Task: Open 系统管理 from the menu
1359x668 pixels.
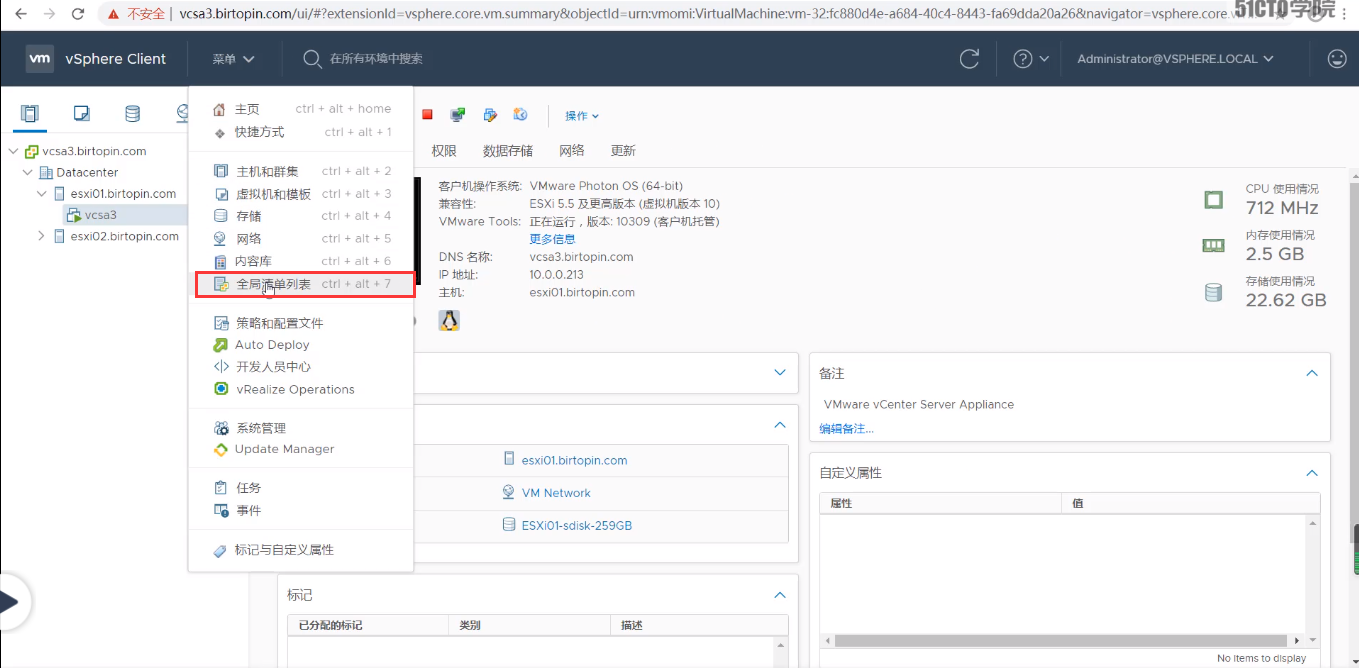Action: (301, 428)
